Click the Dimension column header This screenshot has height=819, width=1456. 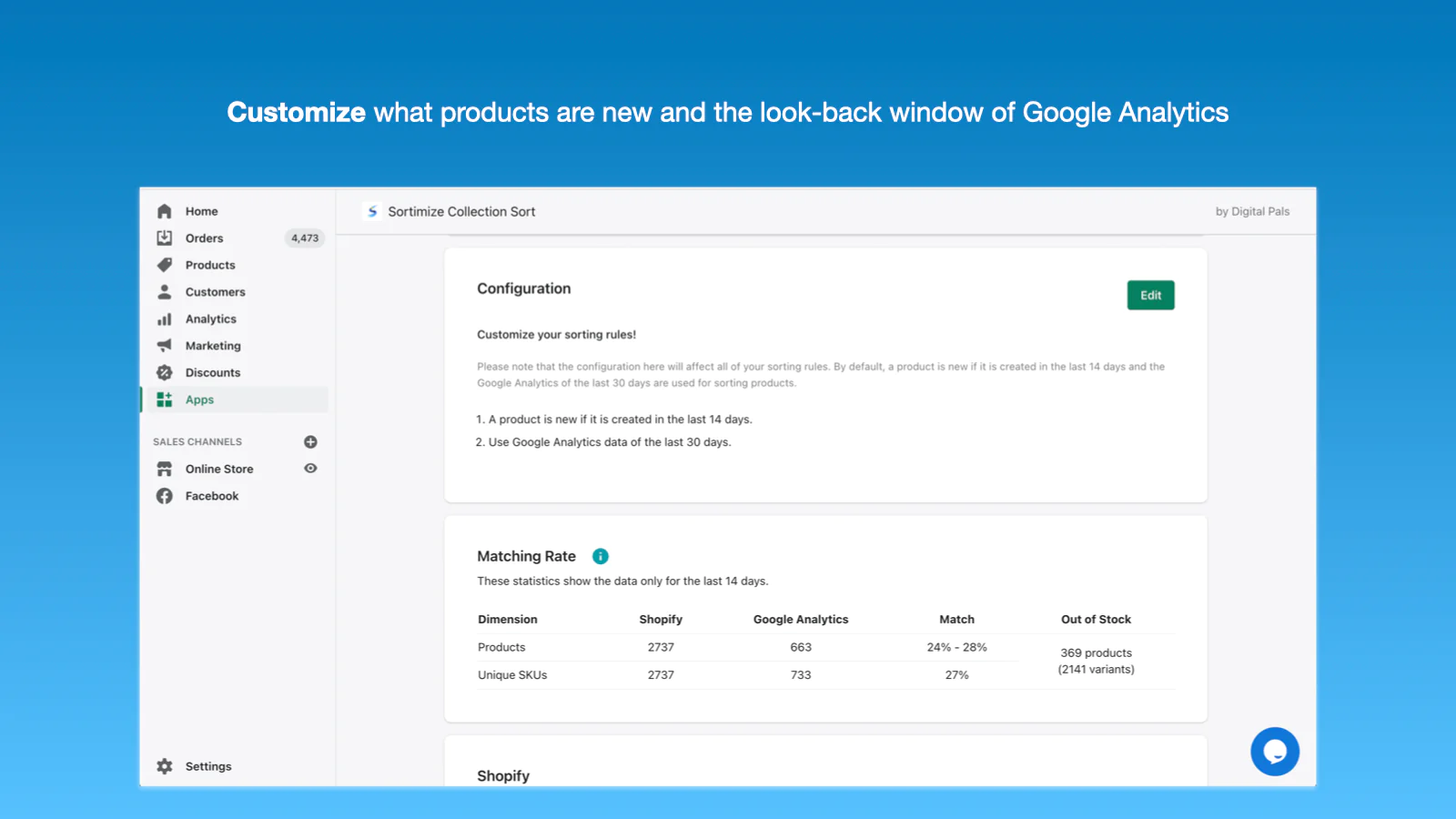point(508,619)
